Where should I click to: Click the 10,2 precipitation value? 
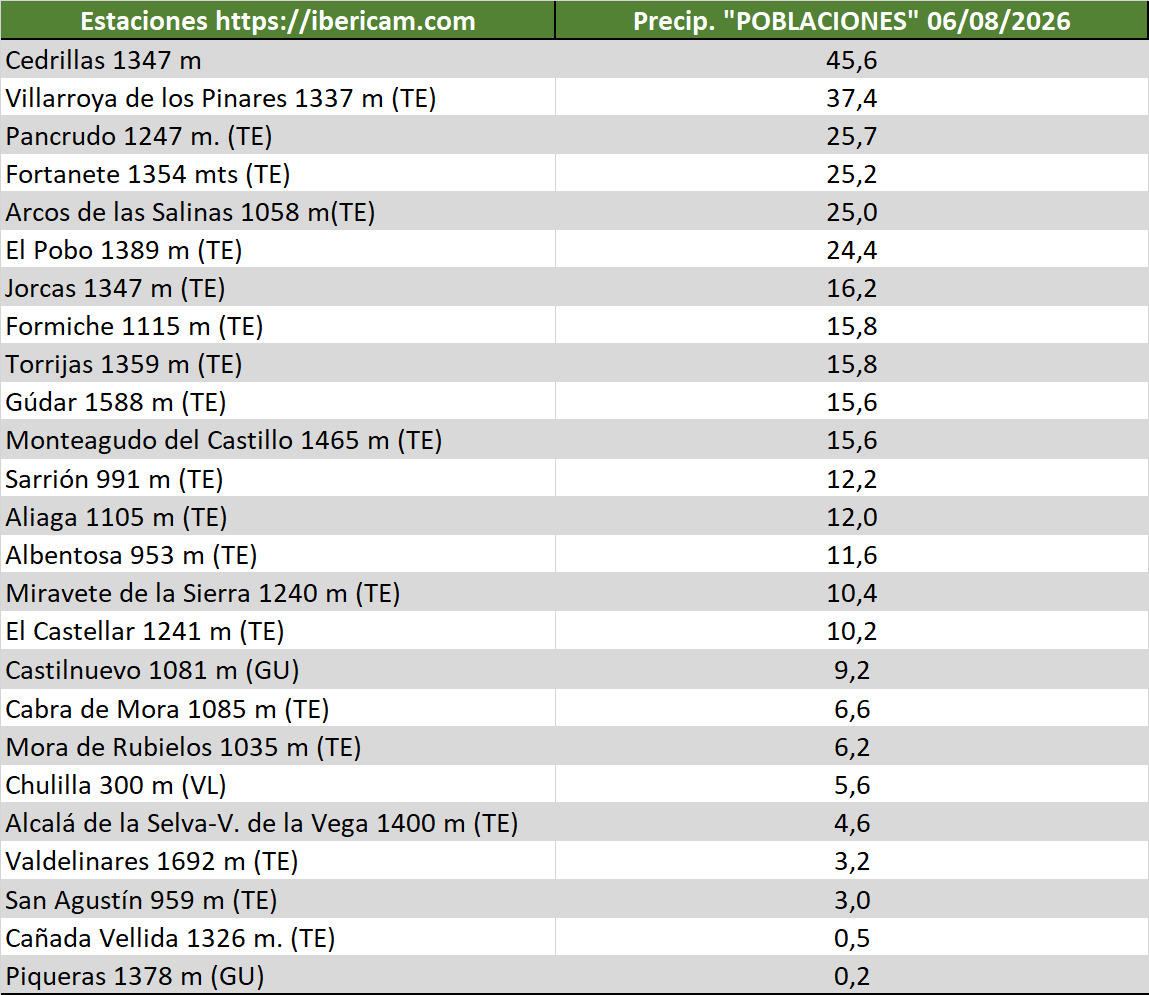point(851,632)
